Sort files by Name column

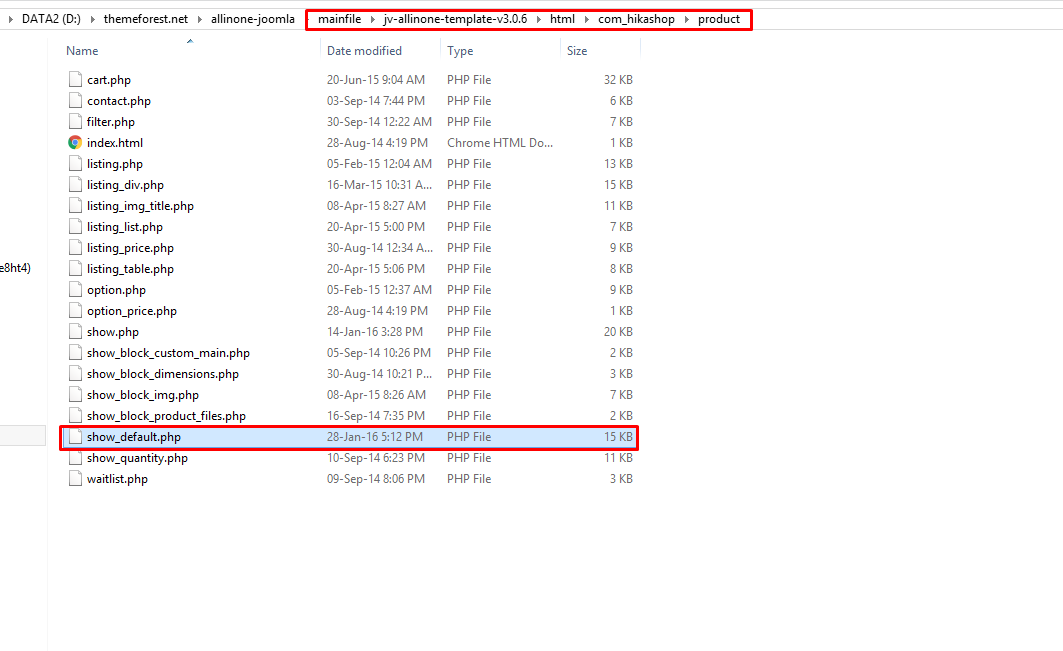click(82, 51)
